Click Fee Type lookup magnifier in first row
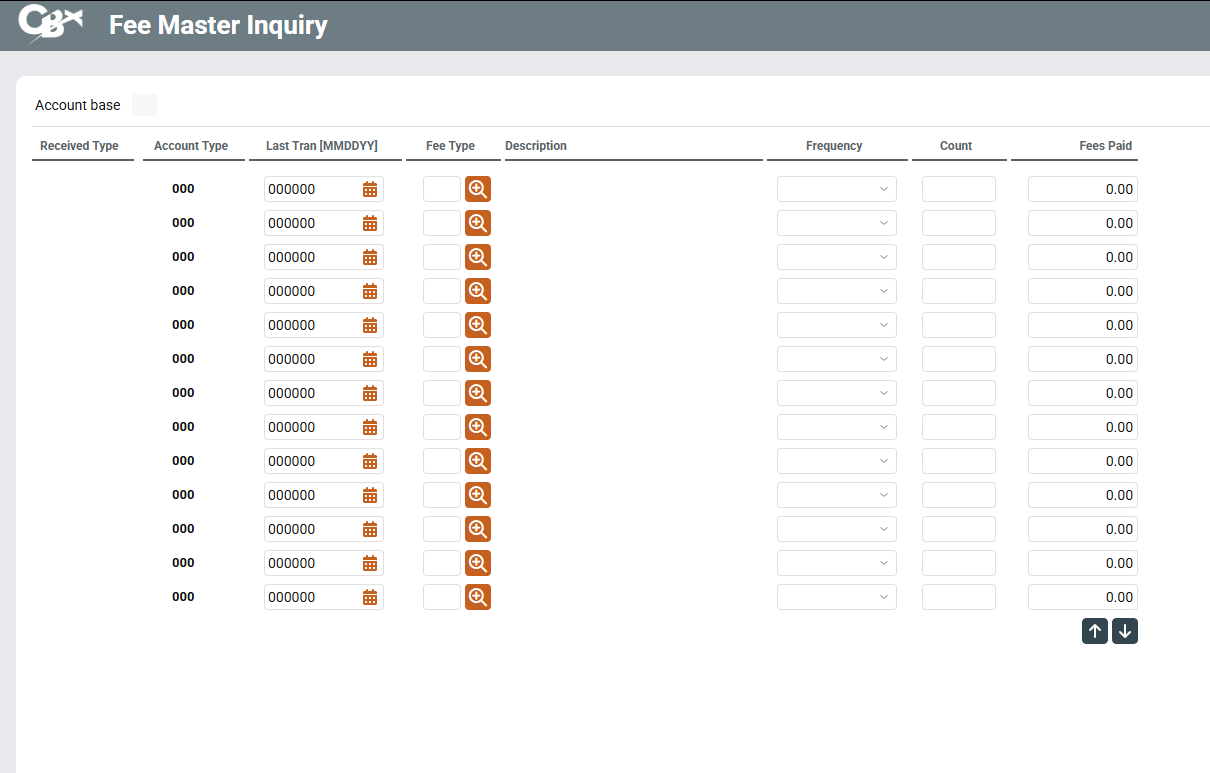This screenshot has width=1210, height=773. click(x=478, y=189)
